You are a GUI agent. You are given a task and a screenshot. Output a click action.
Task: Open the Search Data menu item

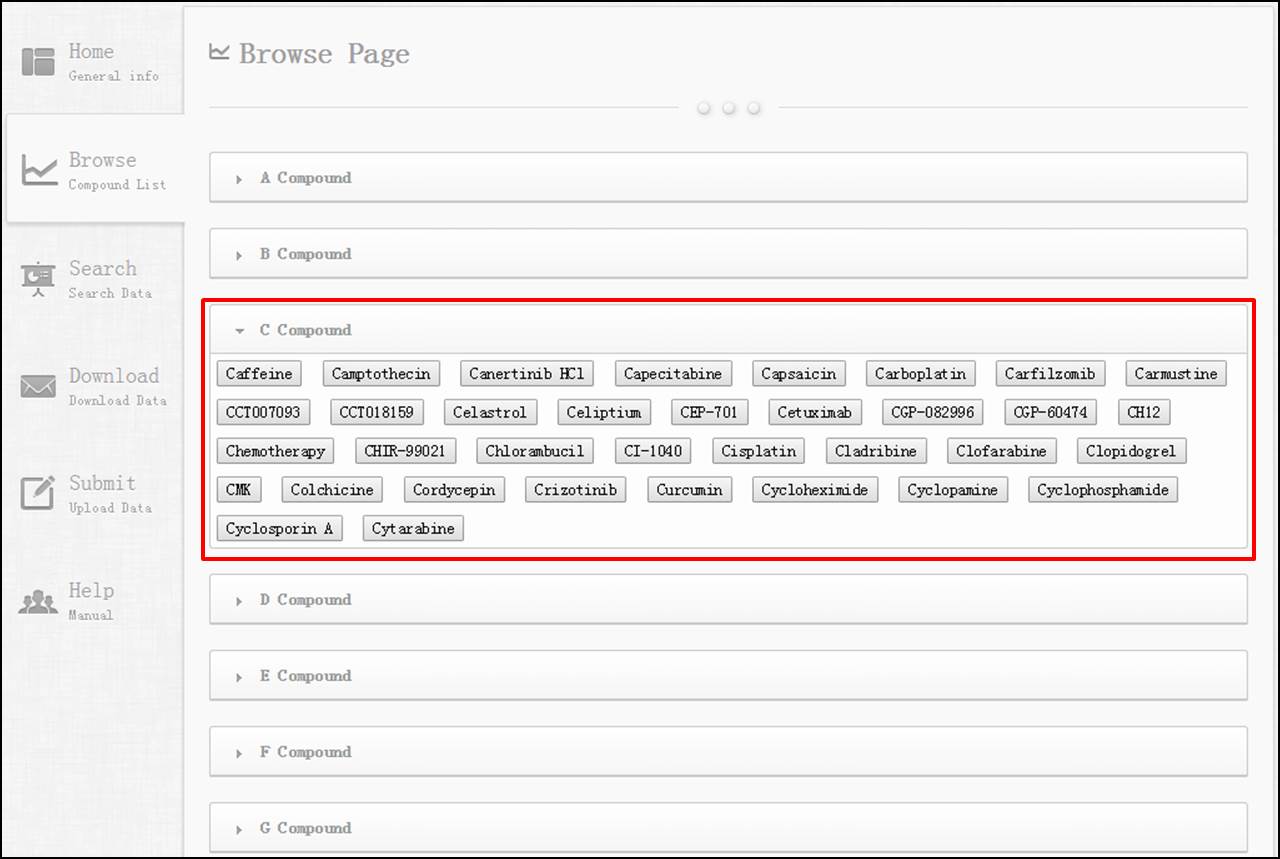click(94, 279)
